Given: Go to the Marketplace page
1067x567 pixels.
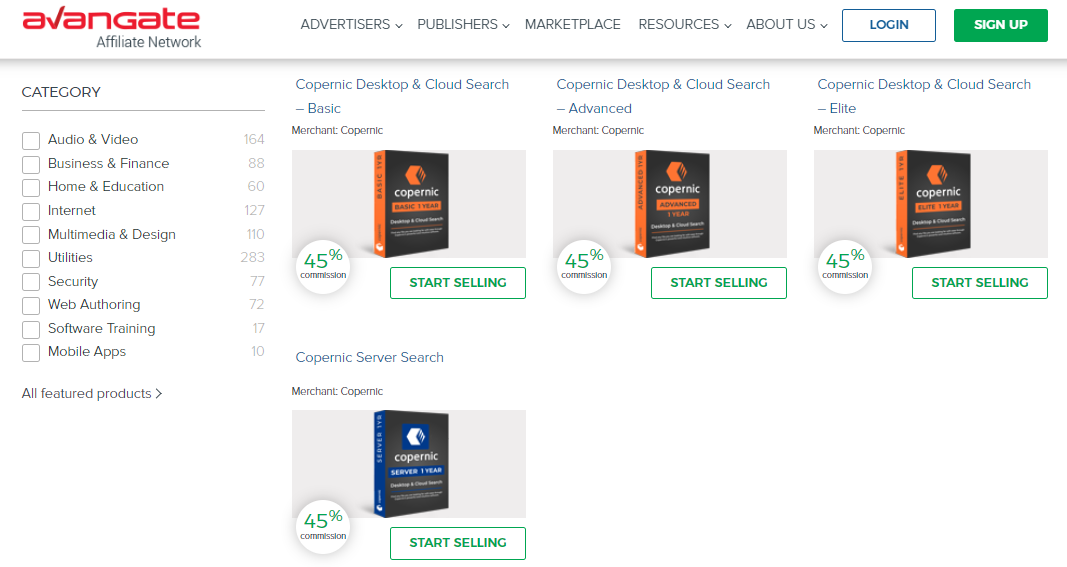Looking at the screenshot, I should click(572, 25).
